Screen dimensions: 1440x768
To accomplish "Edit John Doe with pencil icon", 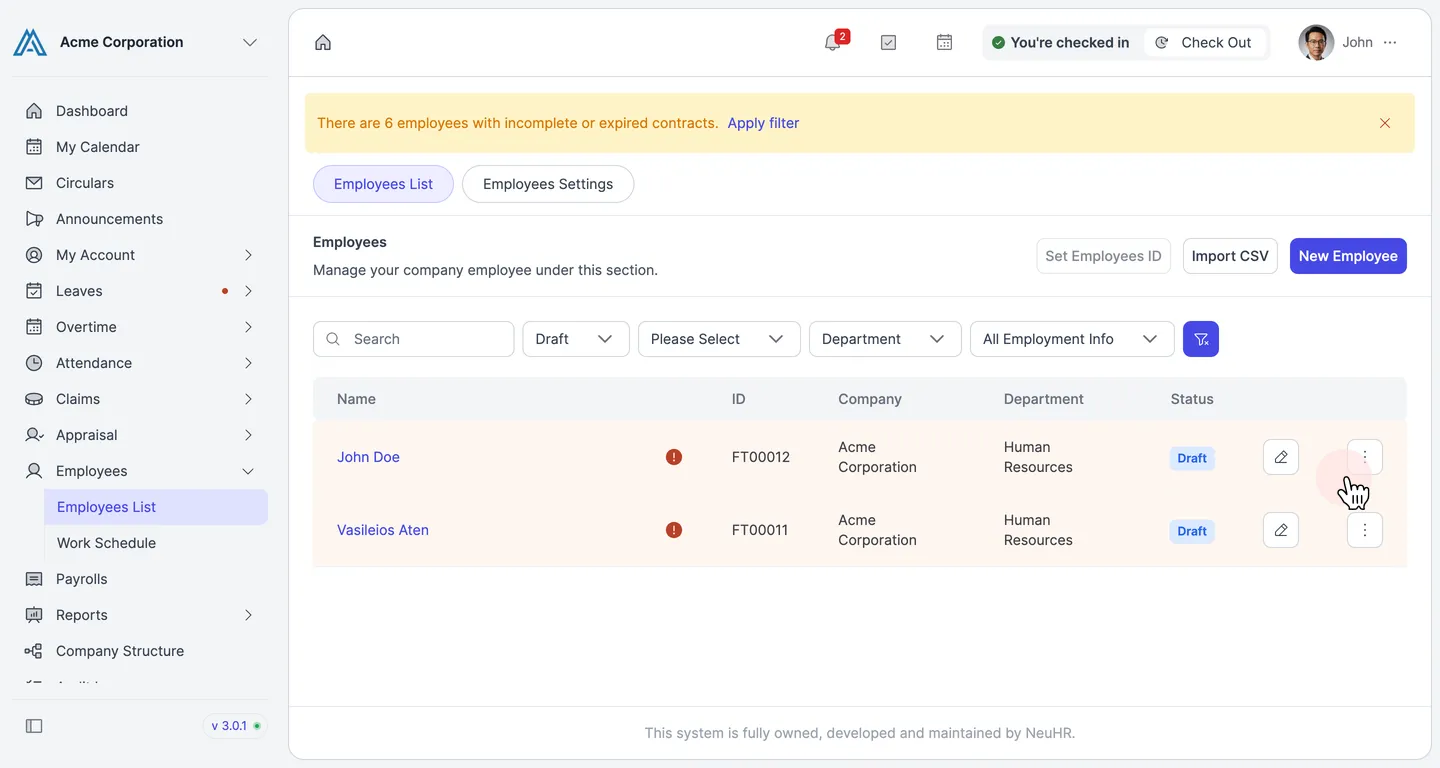I will tap(1281, 457).
